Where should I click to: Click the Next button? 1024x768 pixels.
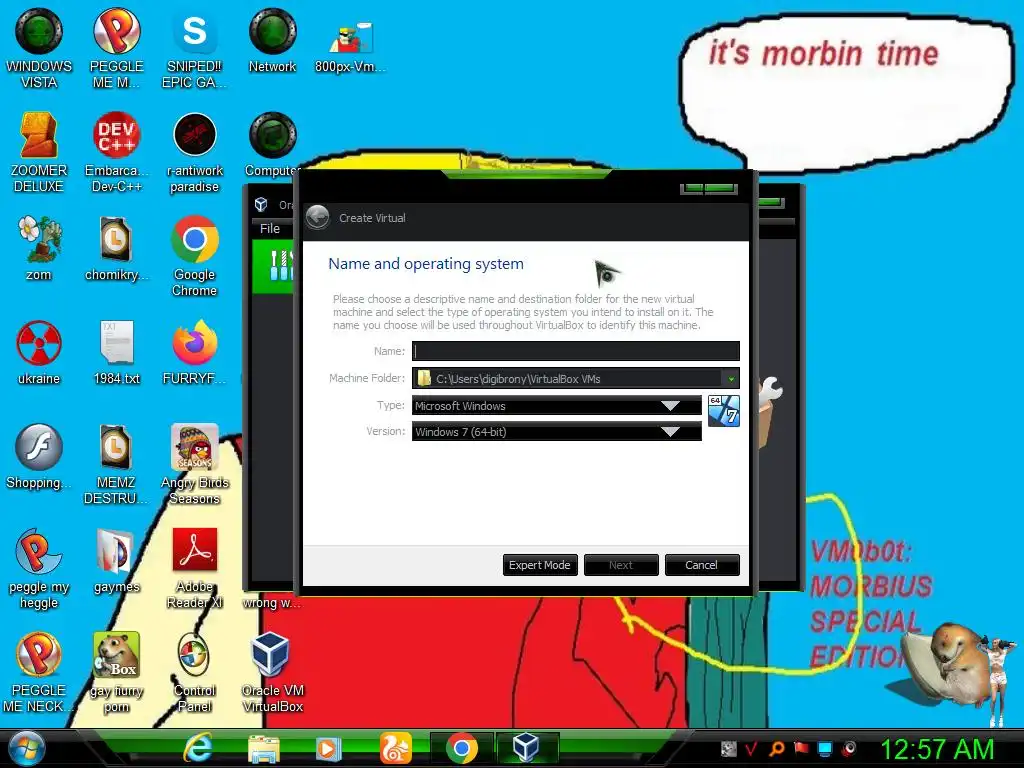coord(620,565)
